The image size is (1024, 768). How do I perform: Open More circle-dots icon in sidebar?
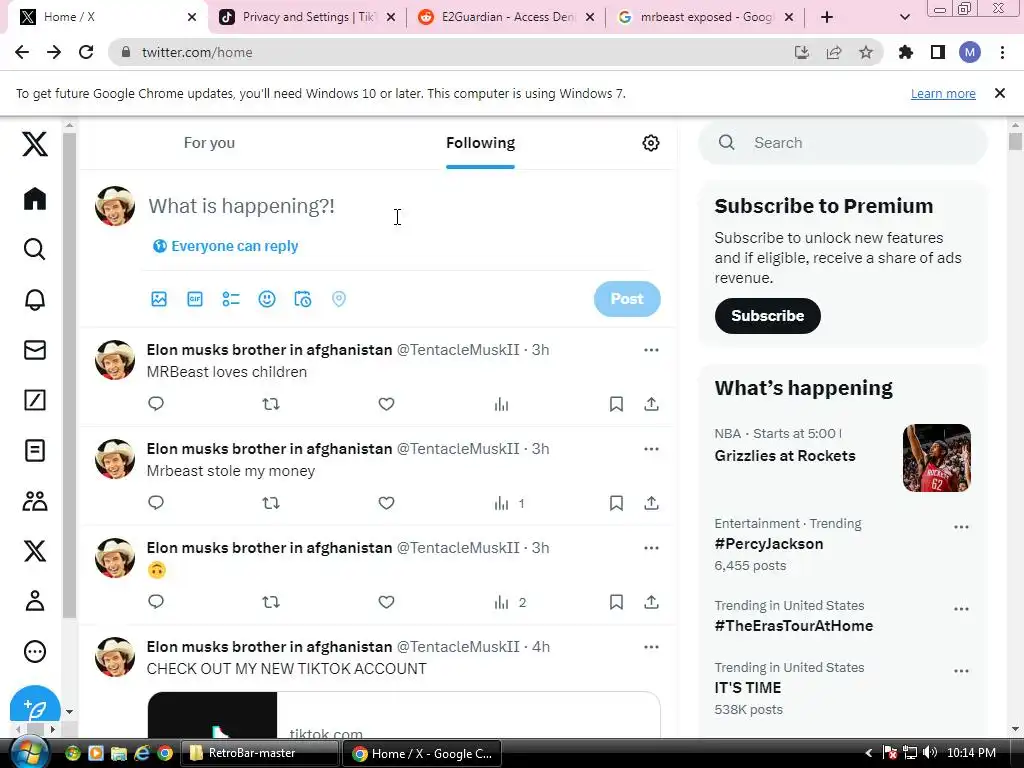point(35,651)
